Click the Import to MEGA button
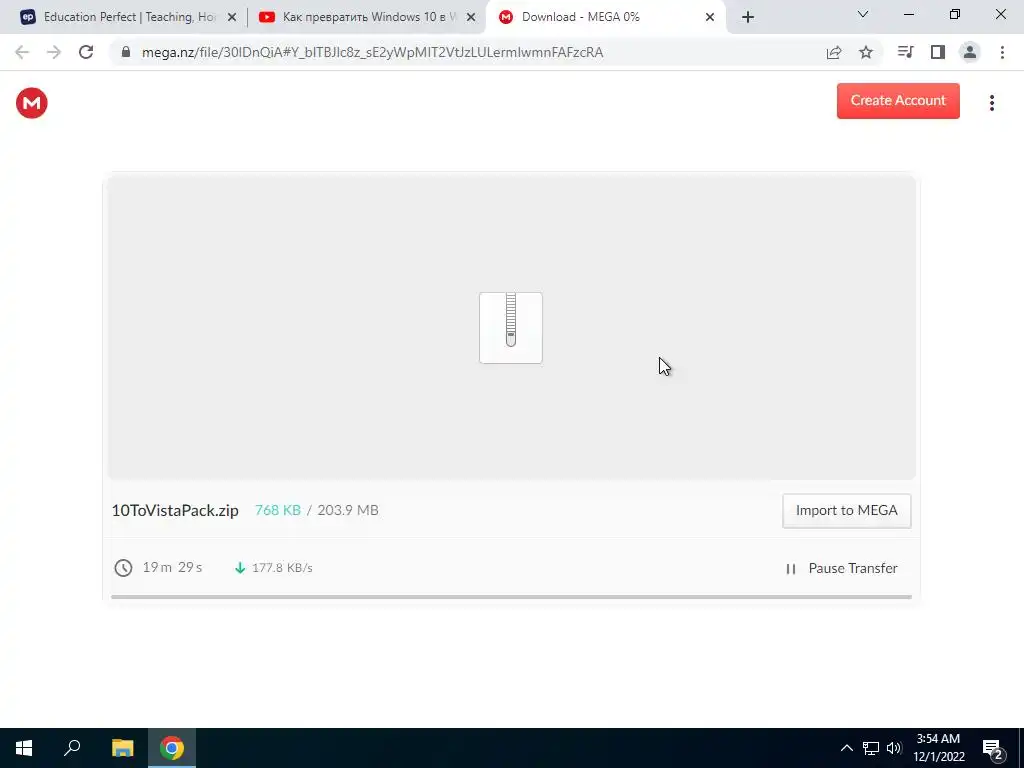Screen dimensions: 1024x768 (x=846, y=511)
